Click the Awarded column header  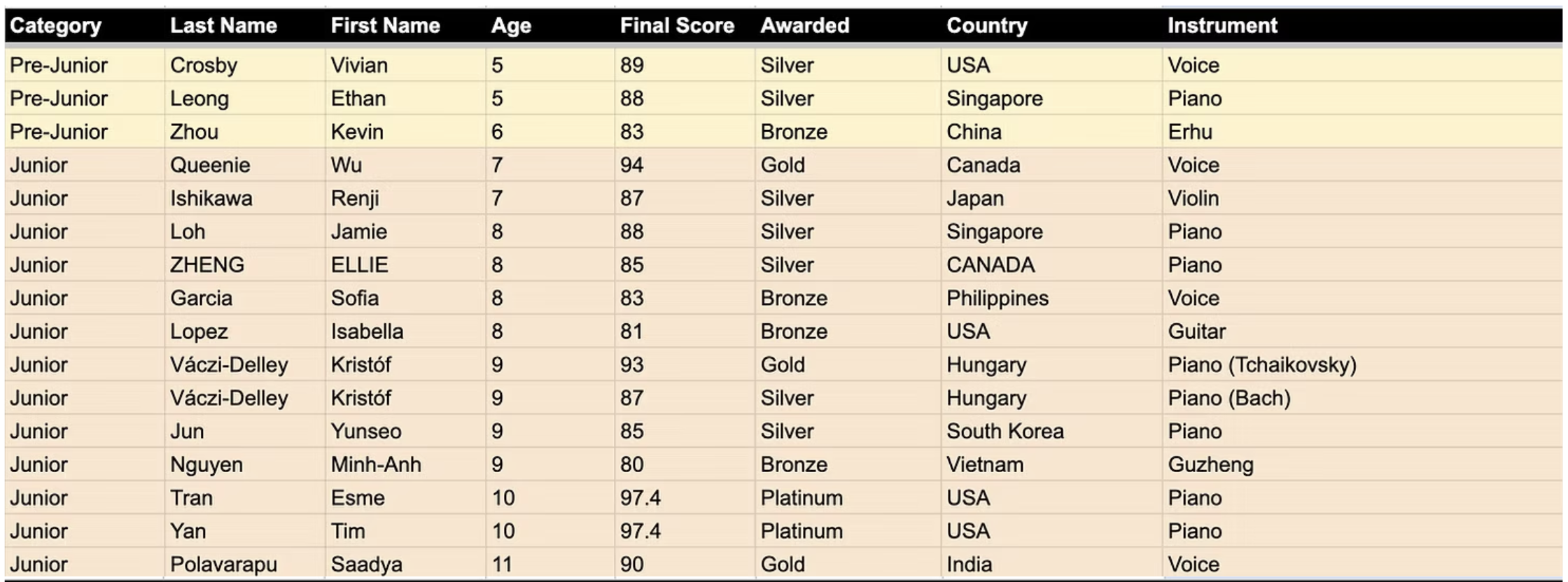coord(804,26)
